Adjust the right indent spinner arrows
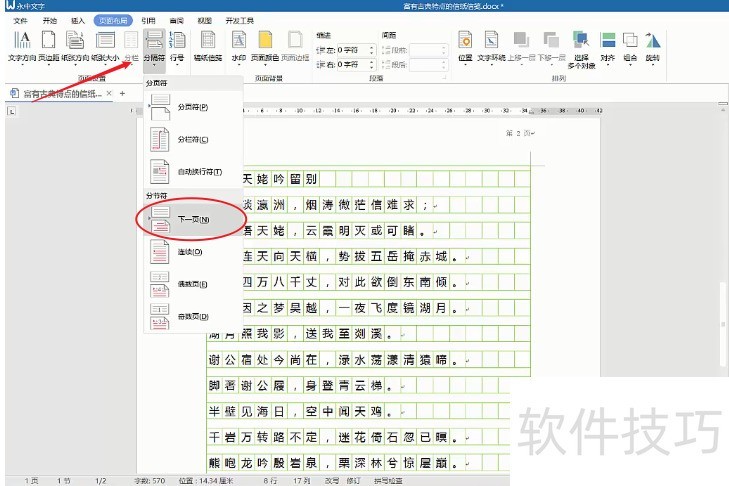729x486 pixels. pos(371,64)
